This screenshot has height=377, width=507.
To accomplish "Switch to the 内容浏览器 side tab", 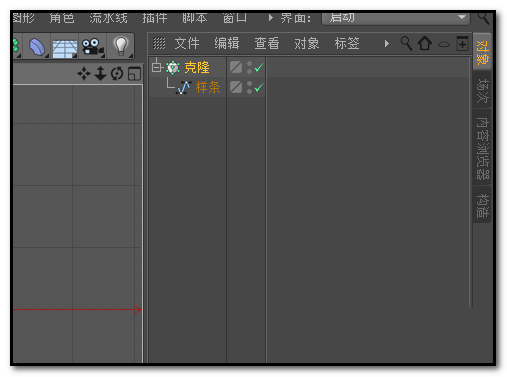I will pyautogui.click(x=482, y=148).
